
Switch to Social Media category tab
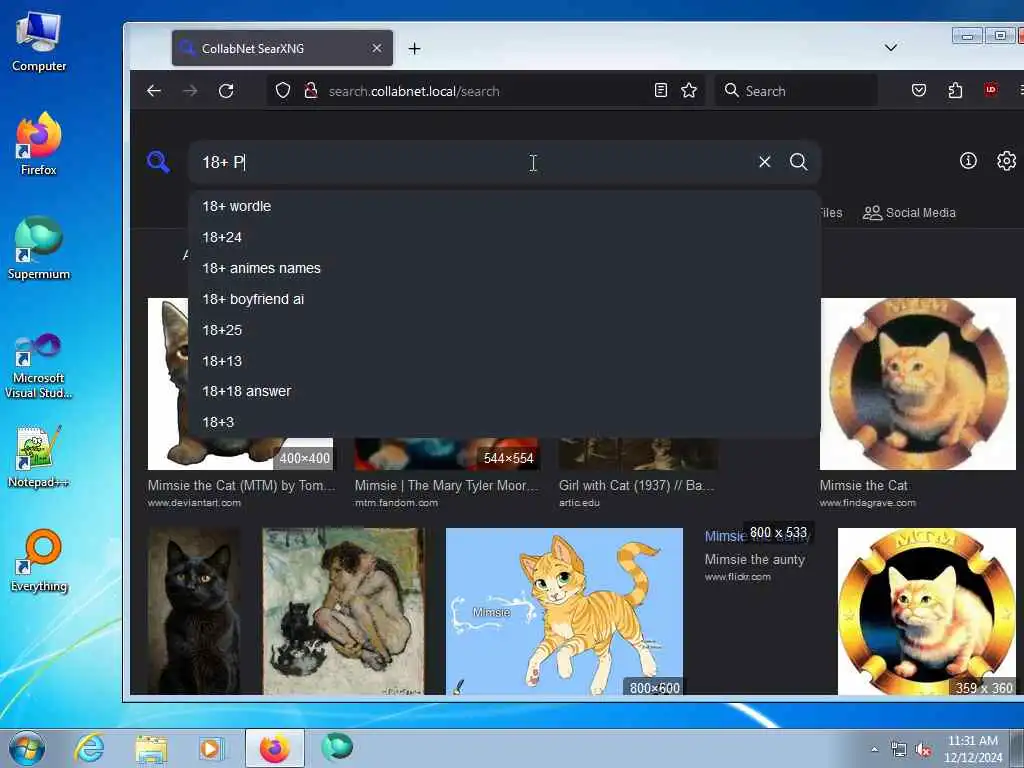[909, 213]
